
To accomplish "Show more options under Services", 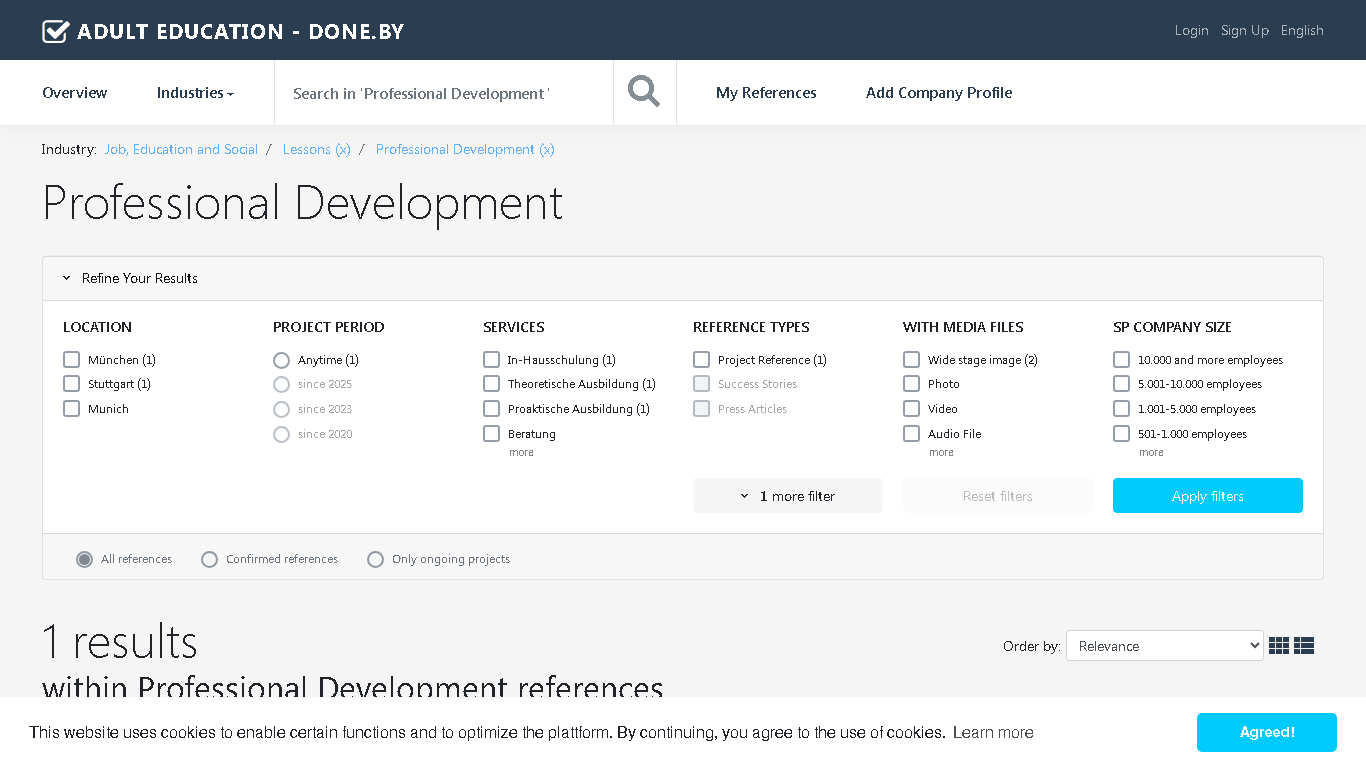I will (x=521, y=453).
